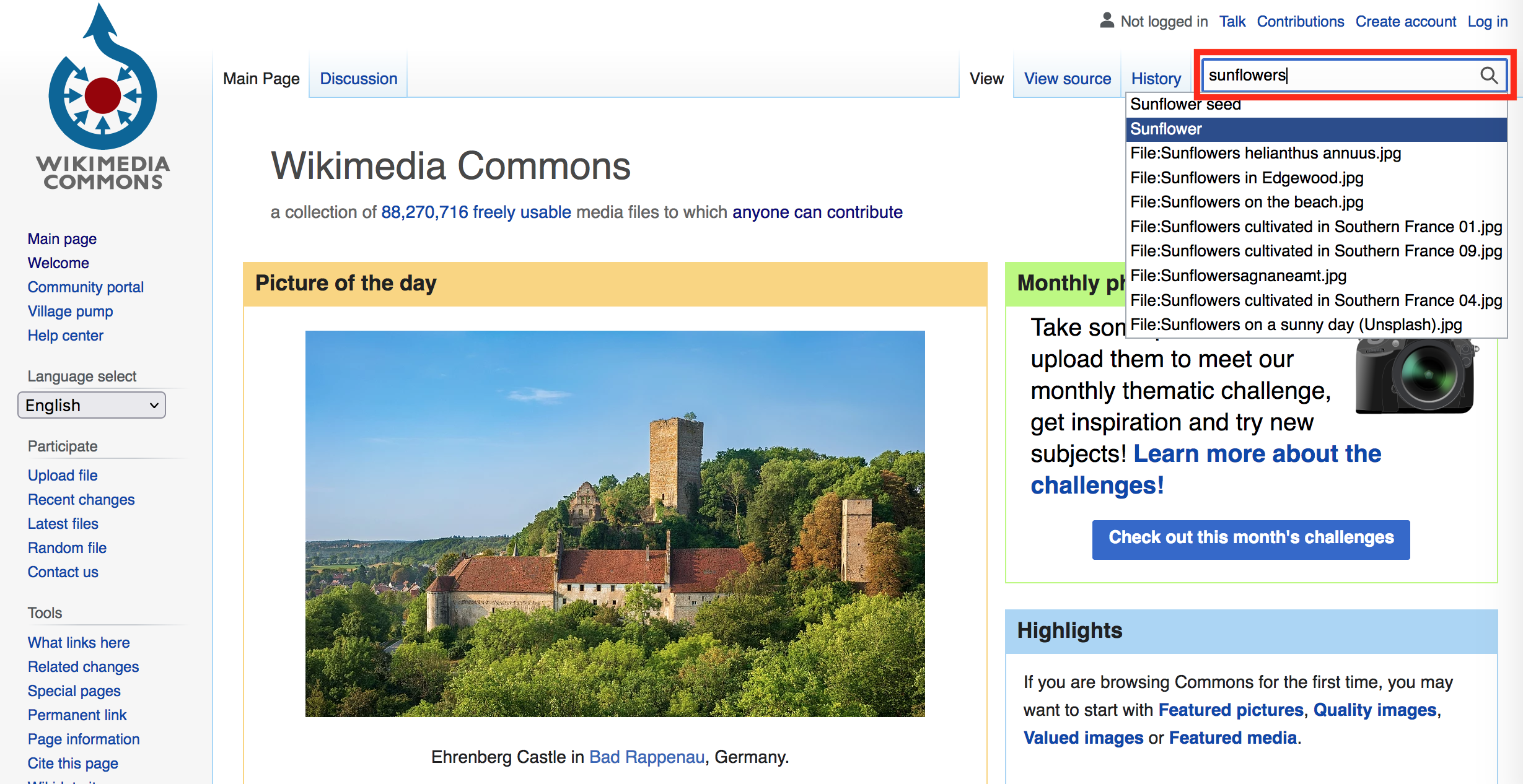
Task: Expand the Sunflower seed suggestion
Action: [1185, 104]
